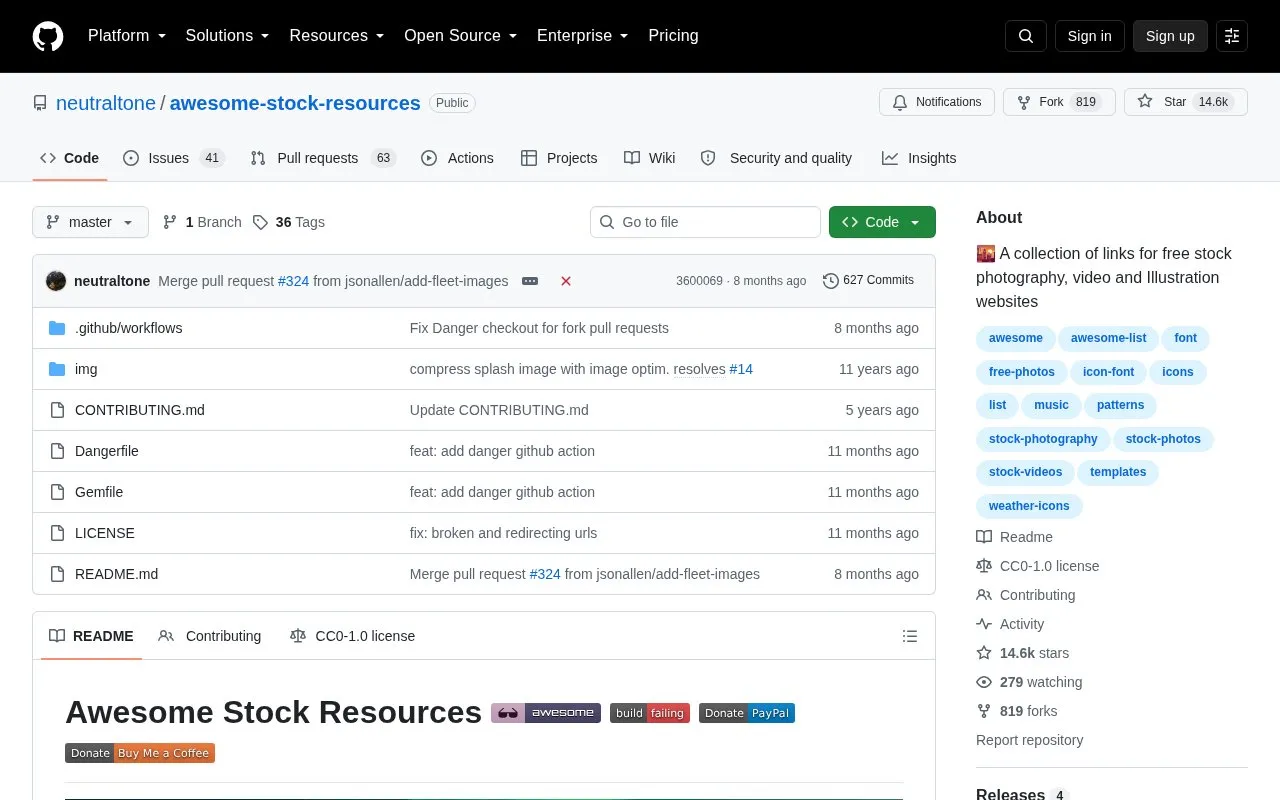Click the red failed status X icon

566,281
